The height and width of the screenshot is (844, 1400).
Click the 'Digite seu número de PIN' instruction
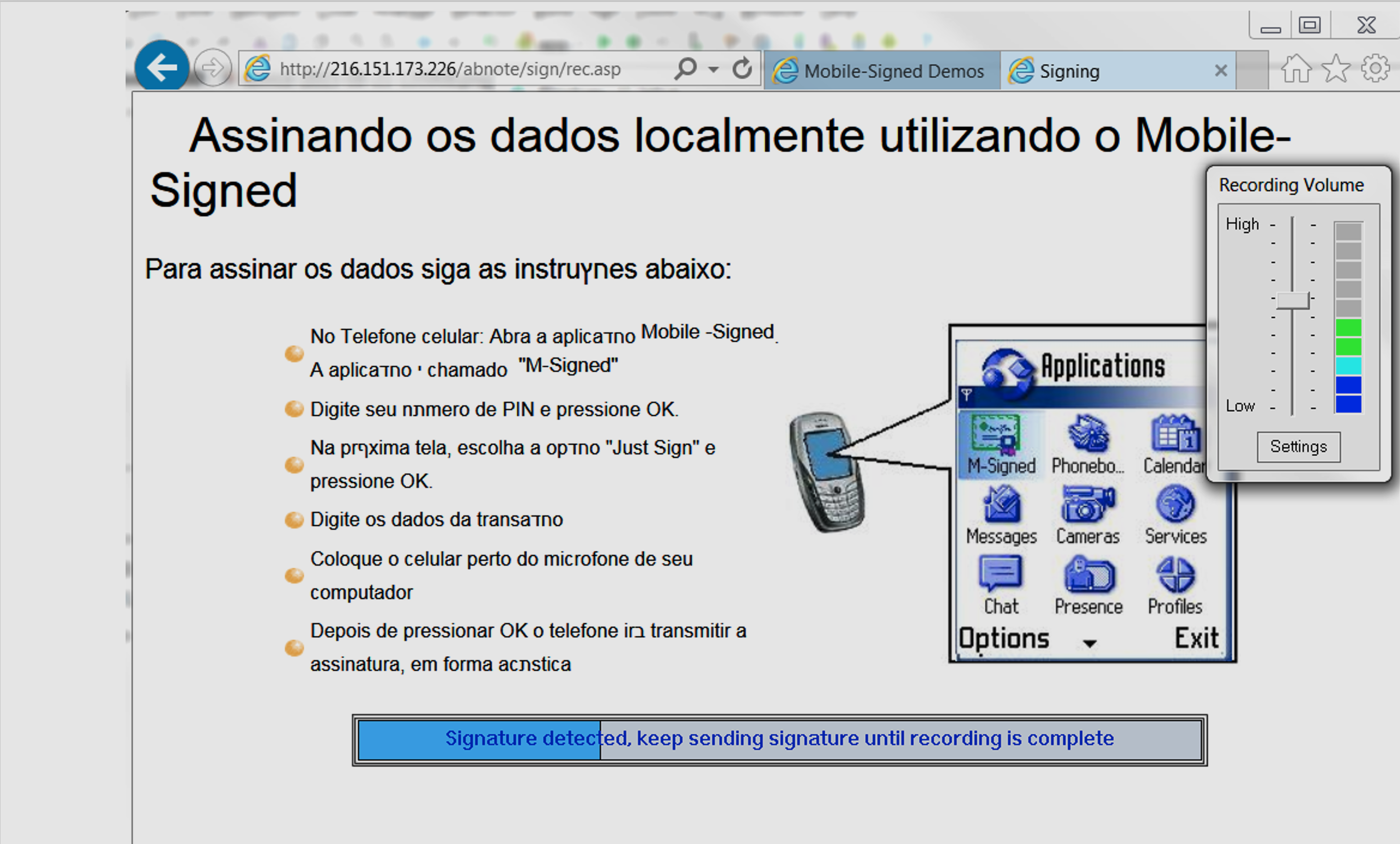[494, 409]
